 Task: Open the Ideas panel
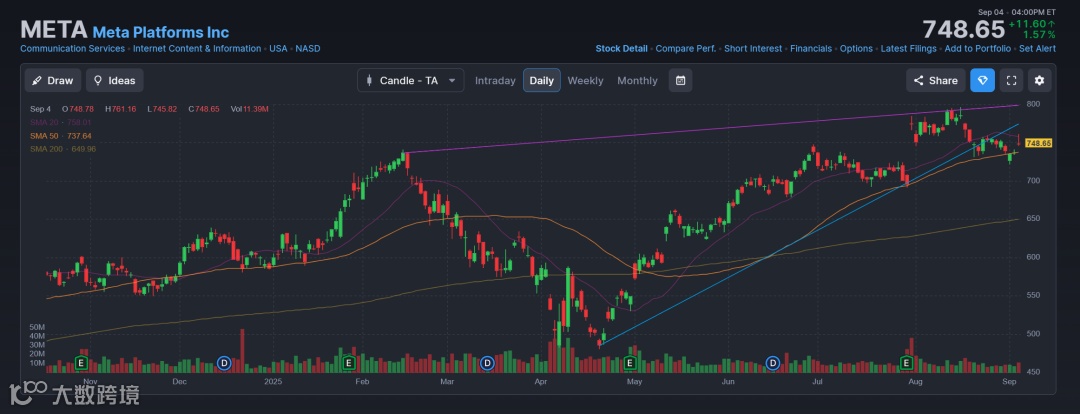[x=115, y=81]
